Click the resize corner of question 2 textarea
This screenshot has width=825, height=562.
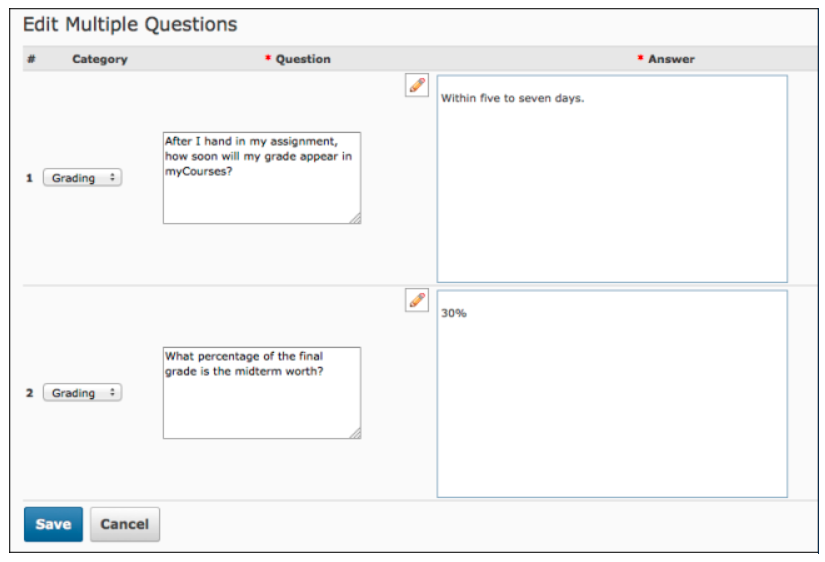[355, 433]
